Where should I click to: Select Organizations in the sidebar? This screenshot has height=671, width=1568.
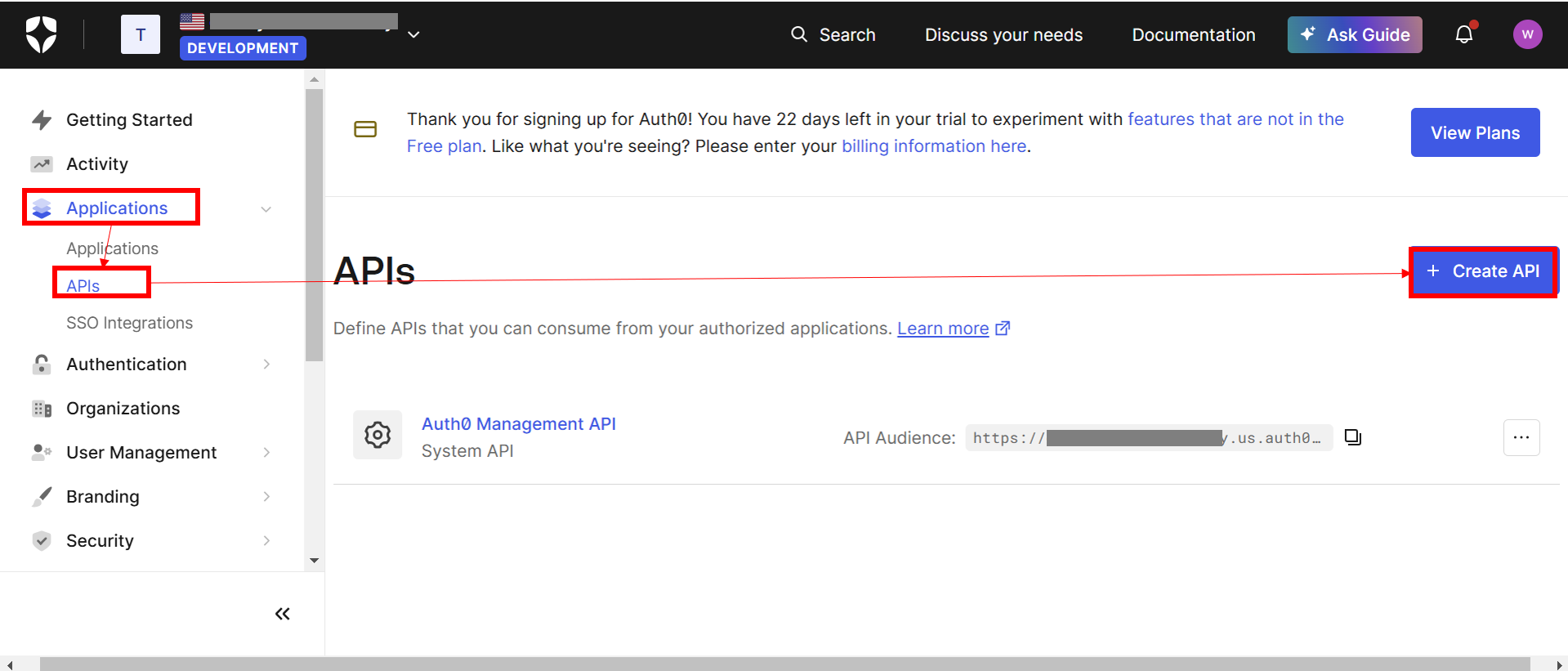pyautogui.click(x=123, y=409)
